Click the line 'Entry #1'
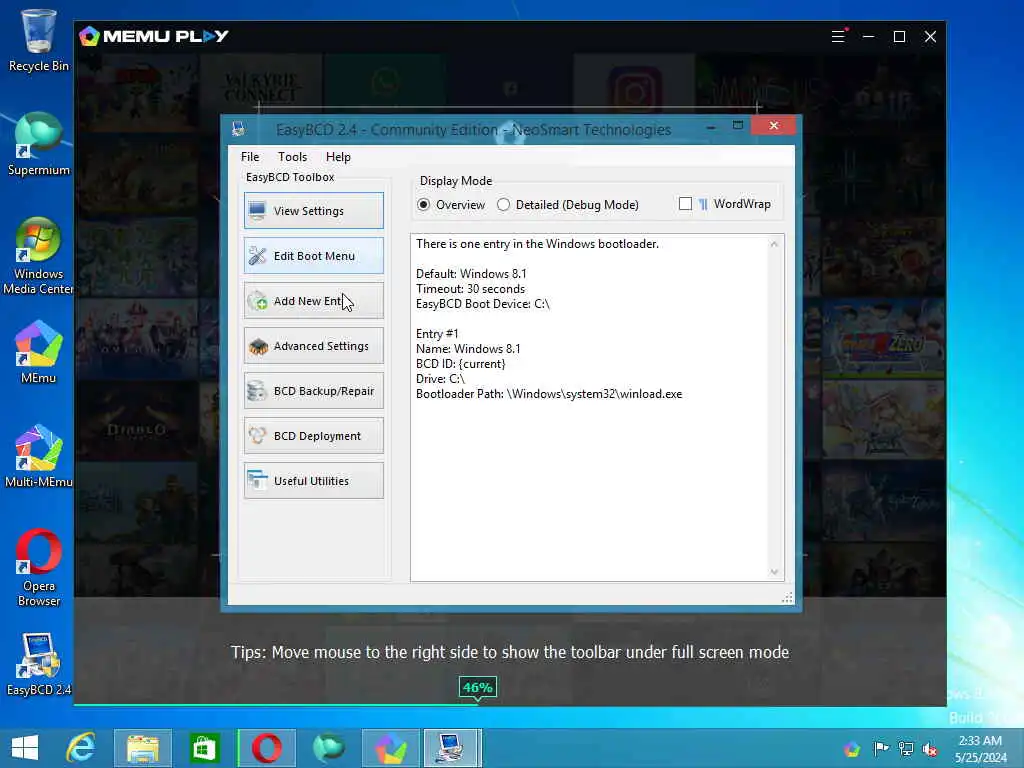 point(437,334)
